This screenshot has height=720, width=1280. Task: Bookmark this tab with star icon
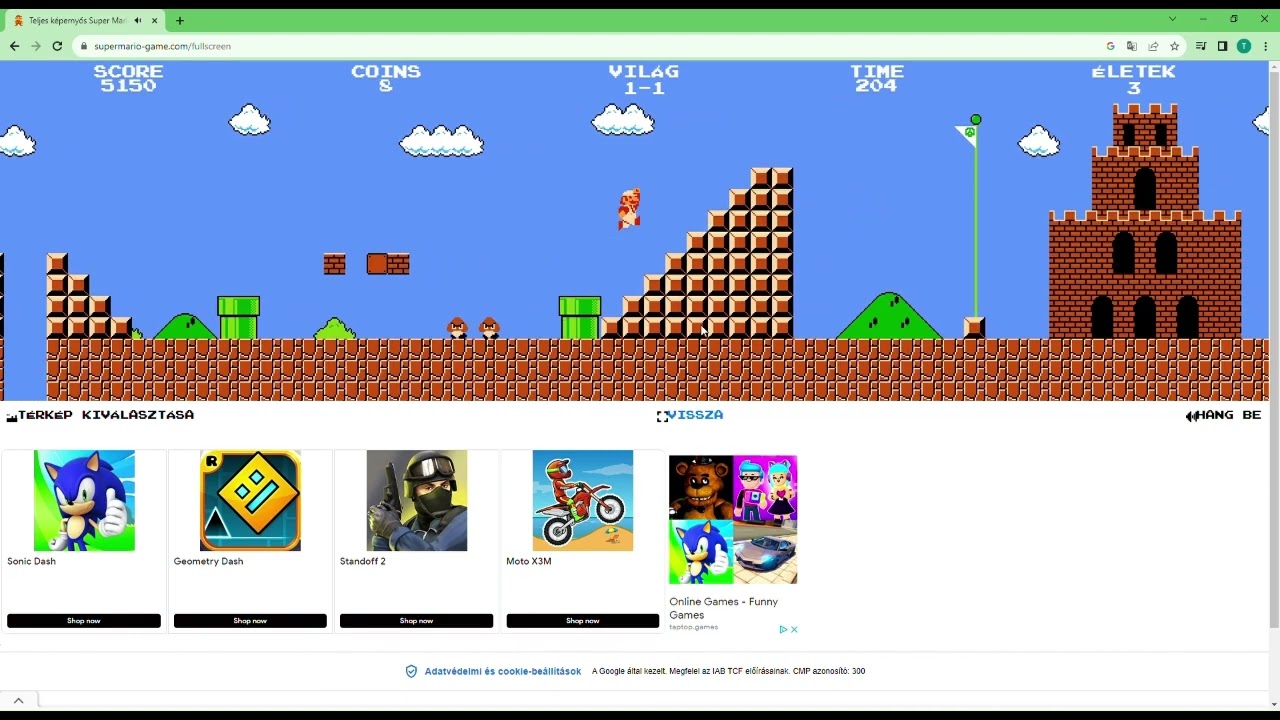[1174, 46]
